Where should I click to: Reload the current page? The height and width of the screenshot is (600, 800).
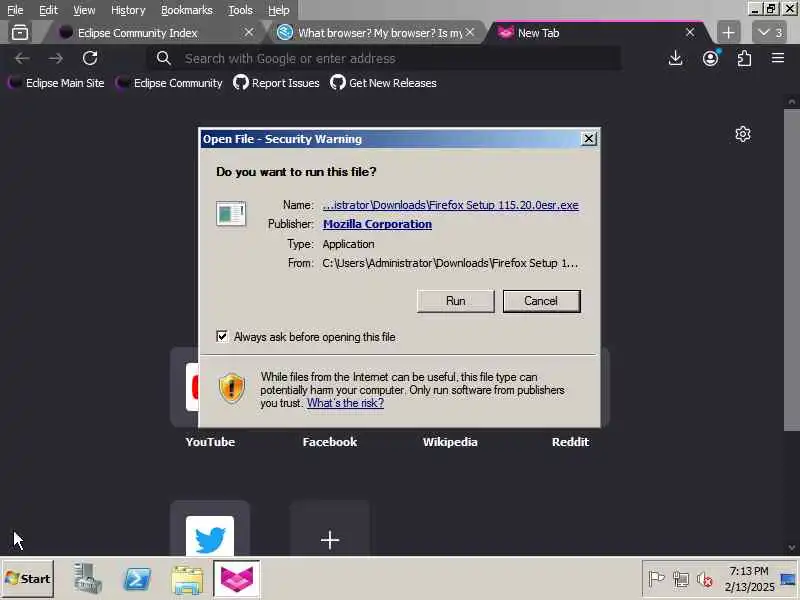click(90, 58)
